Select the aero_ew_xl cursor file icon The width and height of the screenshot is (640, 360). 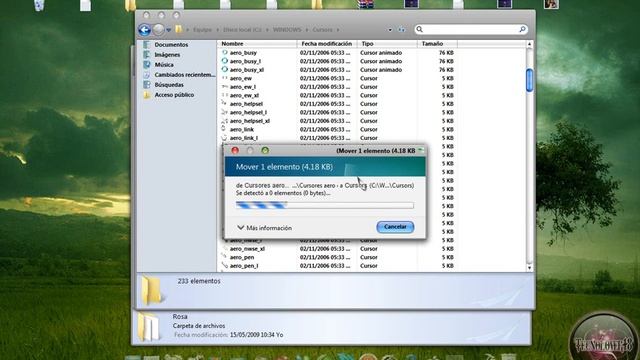[224, 95]
